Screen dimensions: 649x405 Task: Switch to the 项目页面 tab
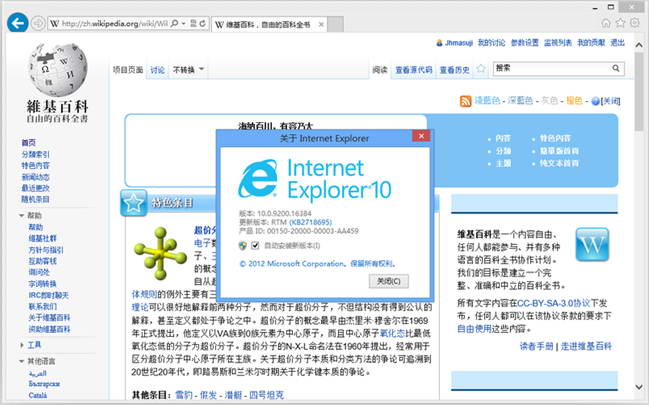pos(128,70)
